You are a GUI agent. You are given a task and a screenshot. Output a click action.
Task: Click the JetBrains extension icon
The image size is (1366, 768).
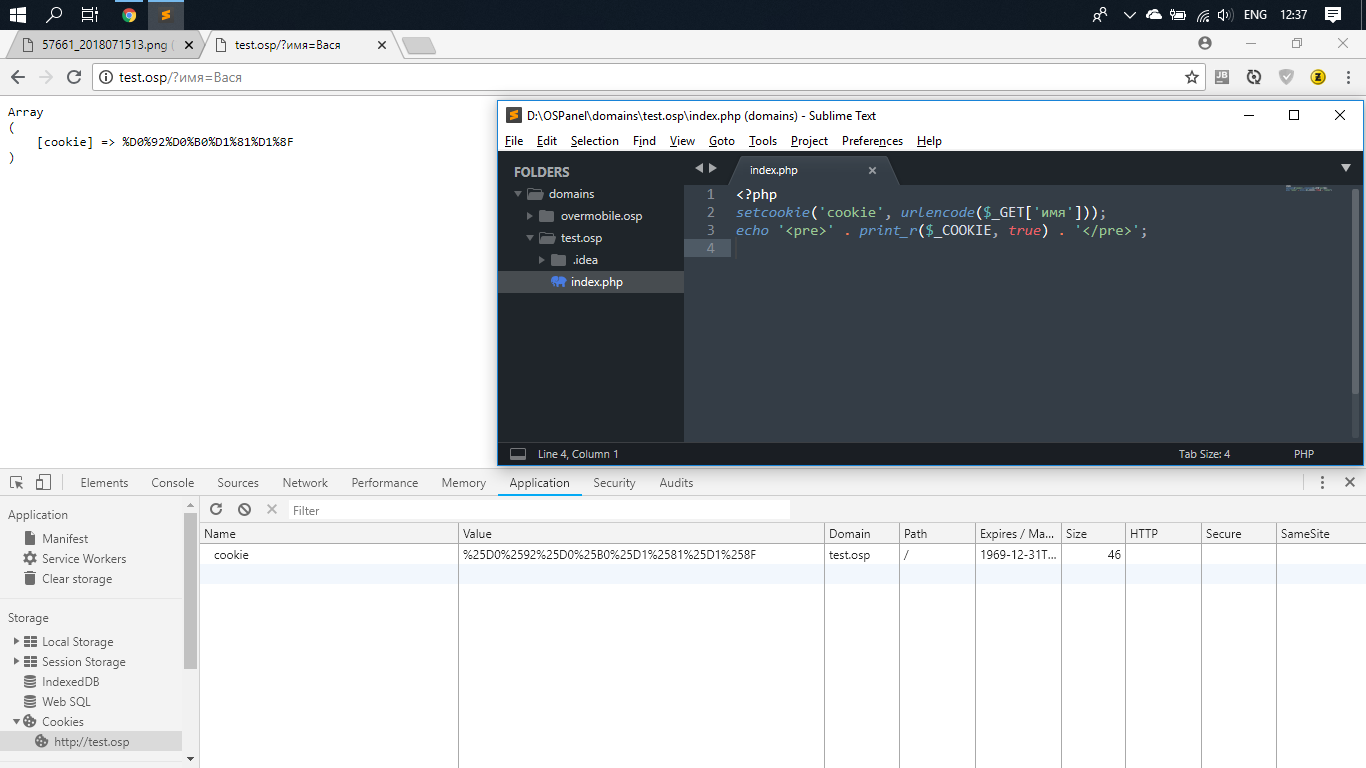pos(1222,77)
